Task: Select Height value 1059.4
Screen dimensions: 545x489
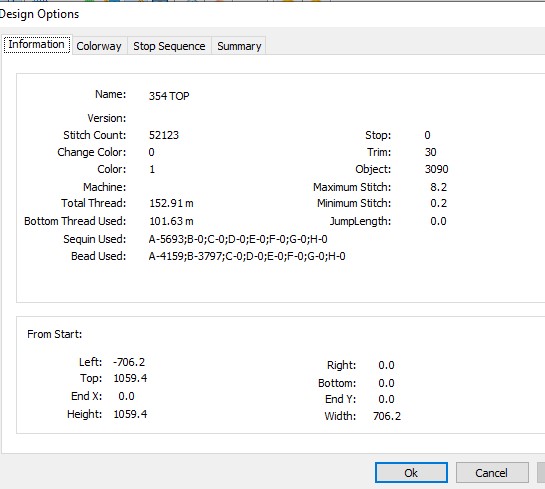Action: tap(130, 414)
